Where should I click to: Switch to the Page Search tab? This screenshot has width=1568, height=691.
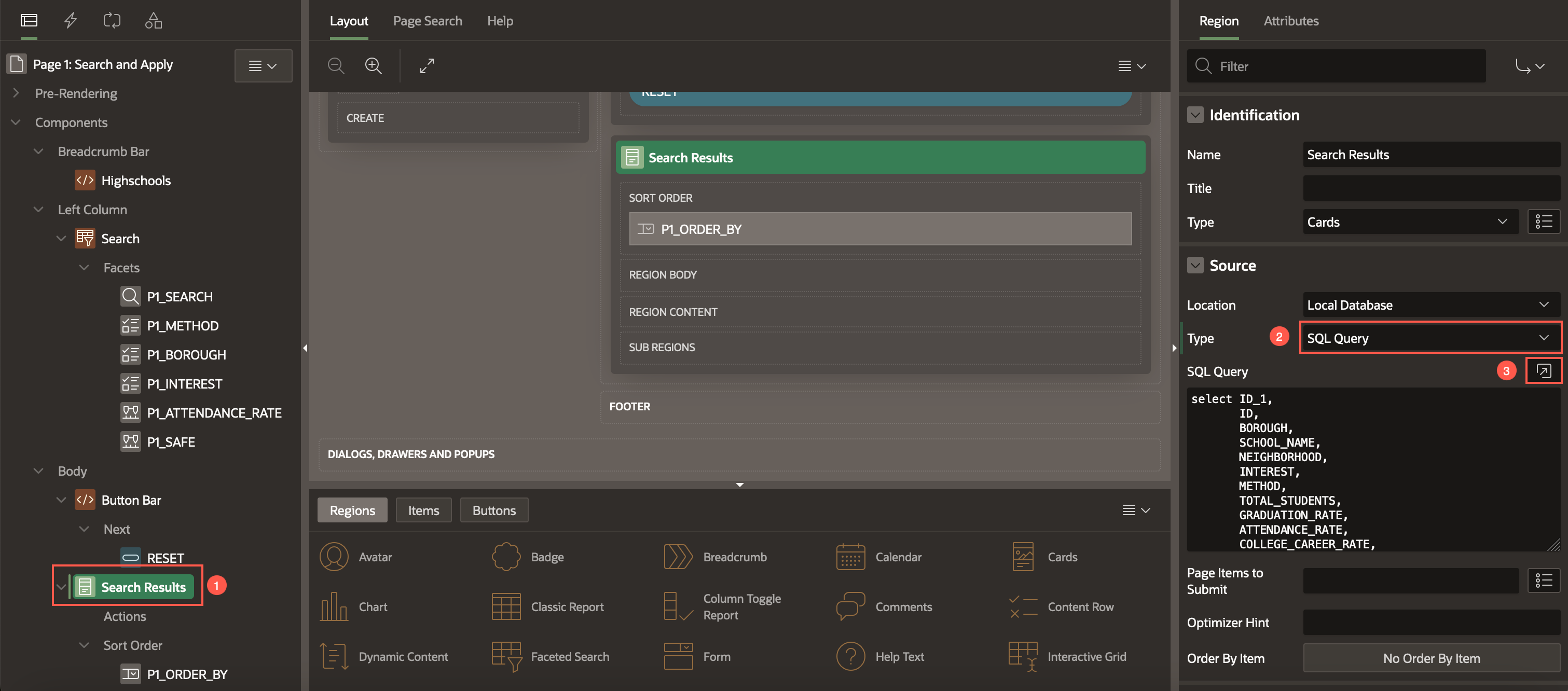click(x=428, y=21)
